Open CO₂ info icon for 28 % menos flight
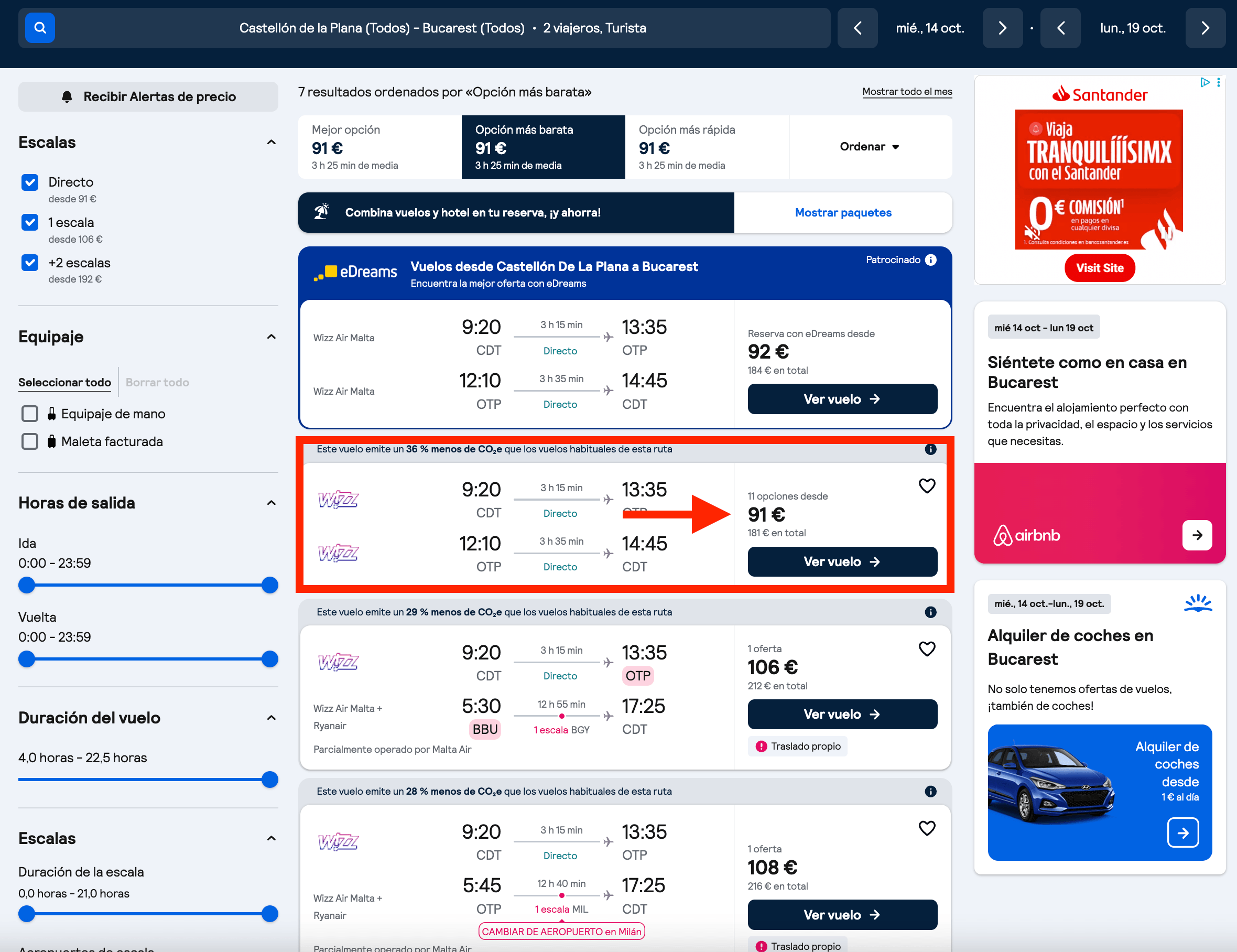 tap(930, 792)
